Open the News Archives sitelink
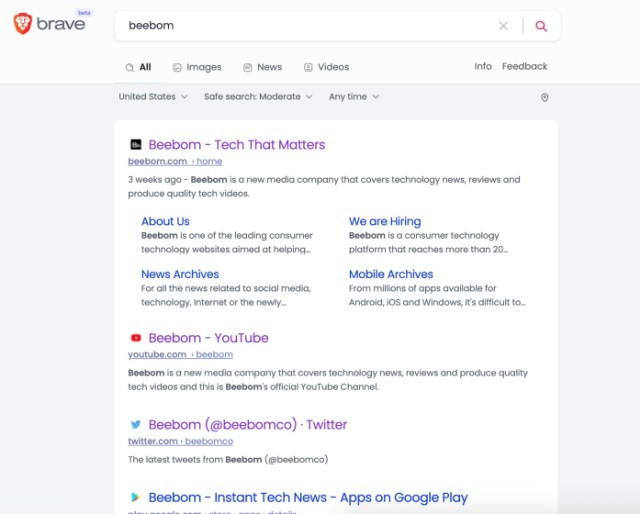Screen dimensions: 640x514 coord(180,274)
